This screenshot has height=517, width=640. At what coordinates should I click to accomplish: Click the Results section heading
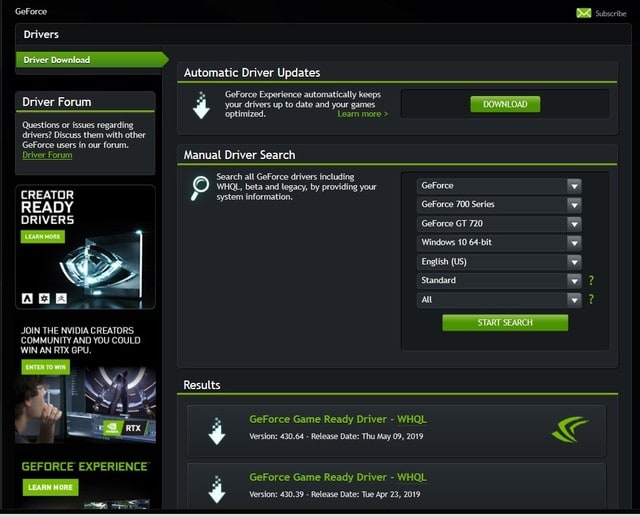pyautogui.click(x=202, y=385)
